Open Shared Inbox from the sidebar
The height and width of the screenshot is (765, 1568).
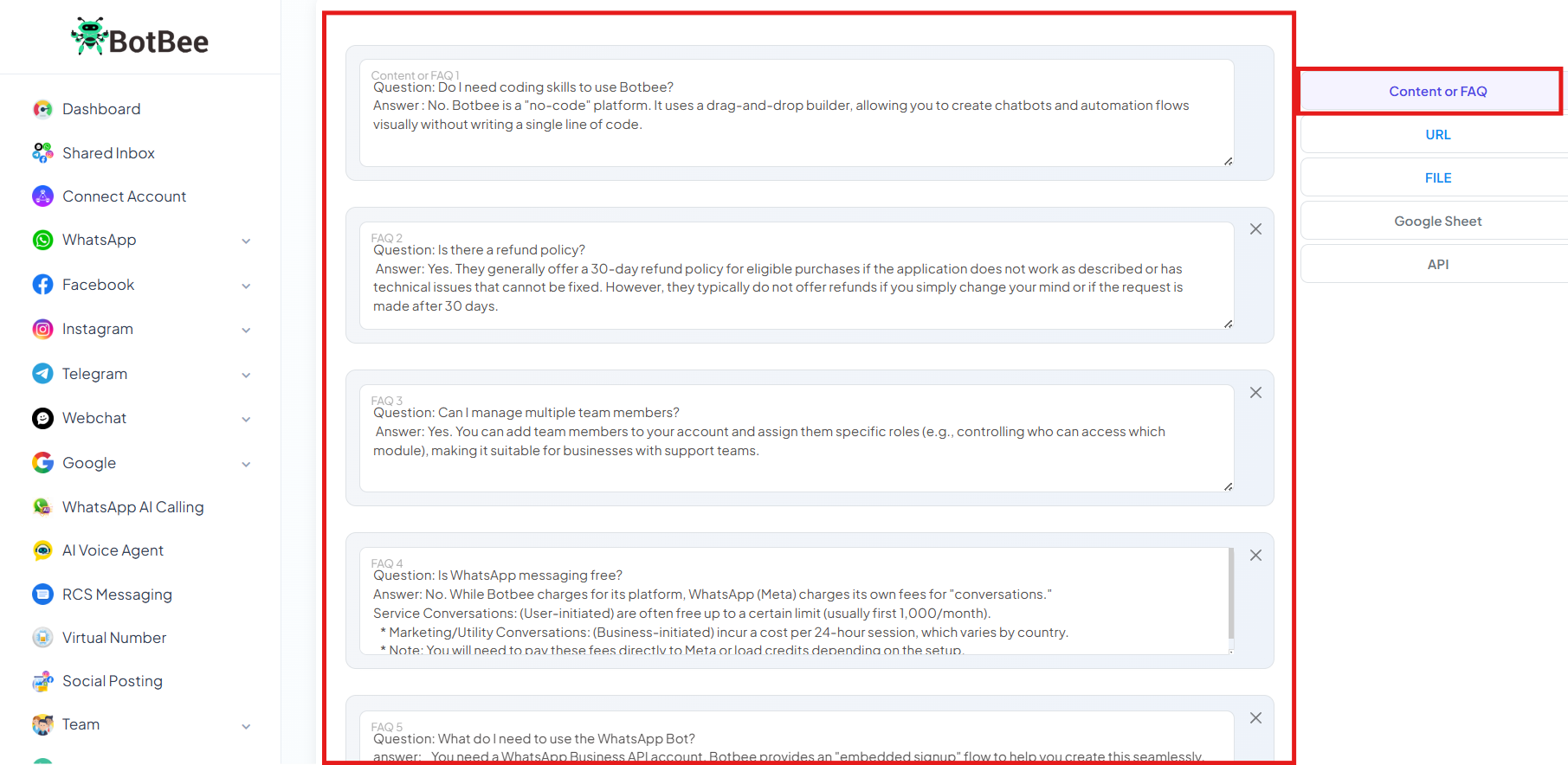click(x=108, y=153)
